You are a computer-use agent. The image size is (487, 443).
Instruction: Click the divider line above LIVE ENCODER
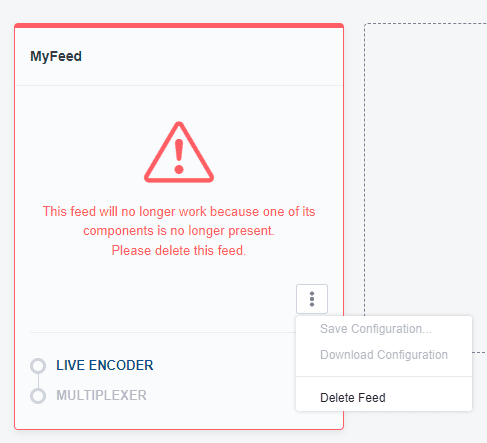(x=163, y=332)
